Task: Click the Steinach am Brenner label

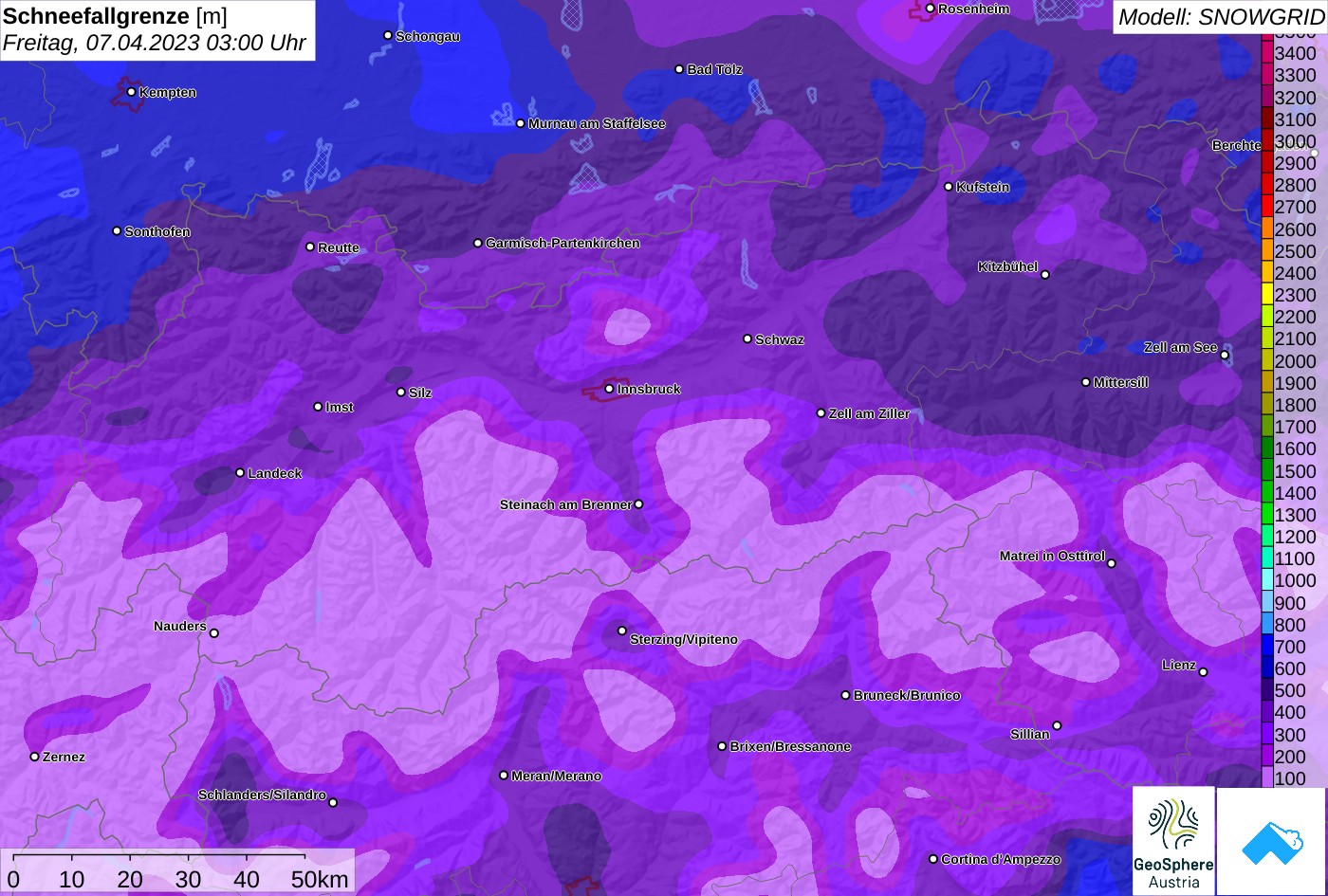Action: coord(565,504)
